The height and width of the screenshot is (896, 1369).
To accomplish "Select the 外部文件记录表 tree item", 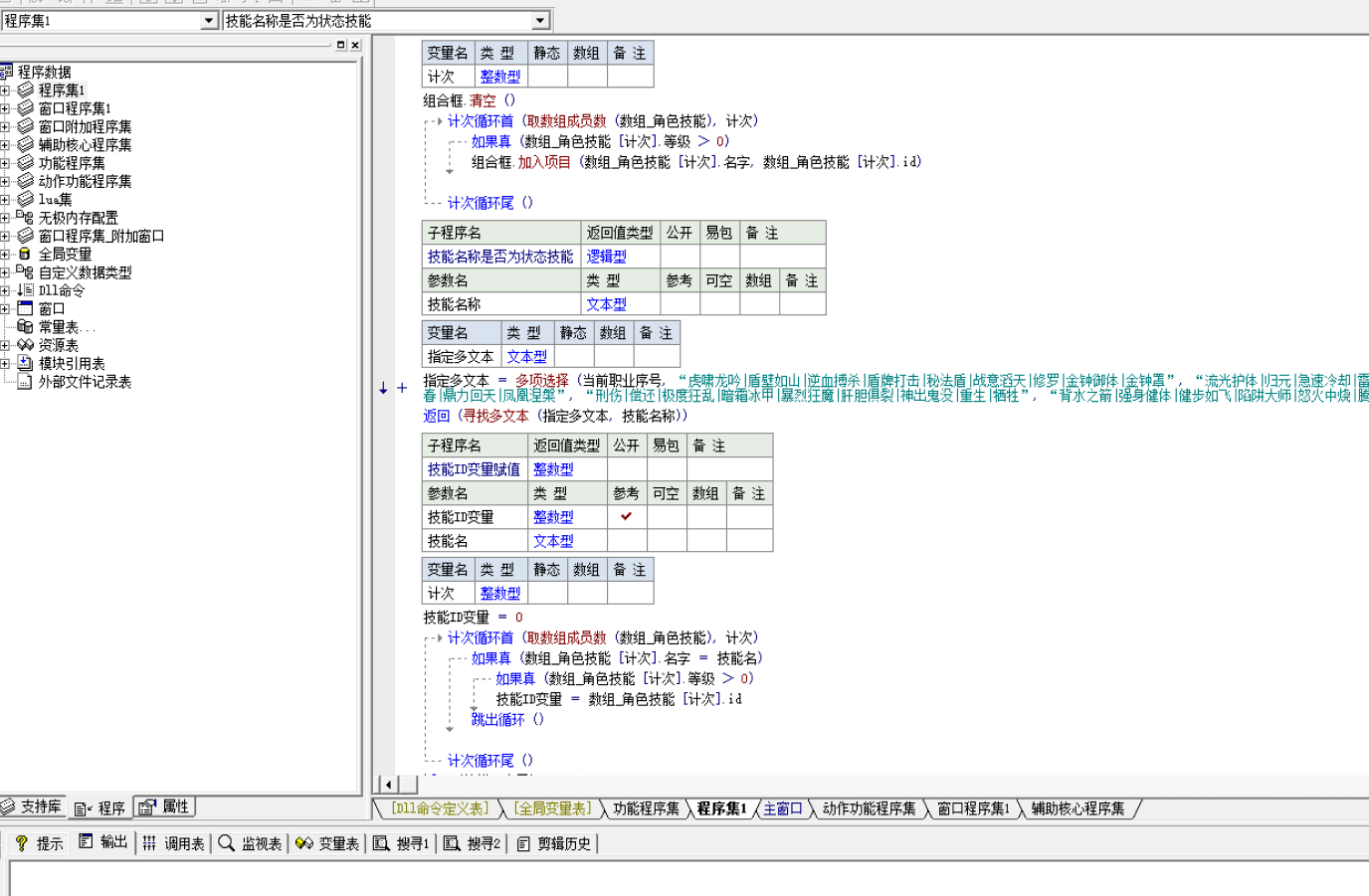I will pyautogui.click(x=85, y=382).
